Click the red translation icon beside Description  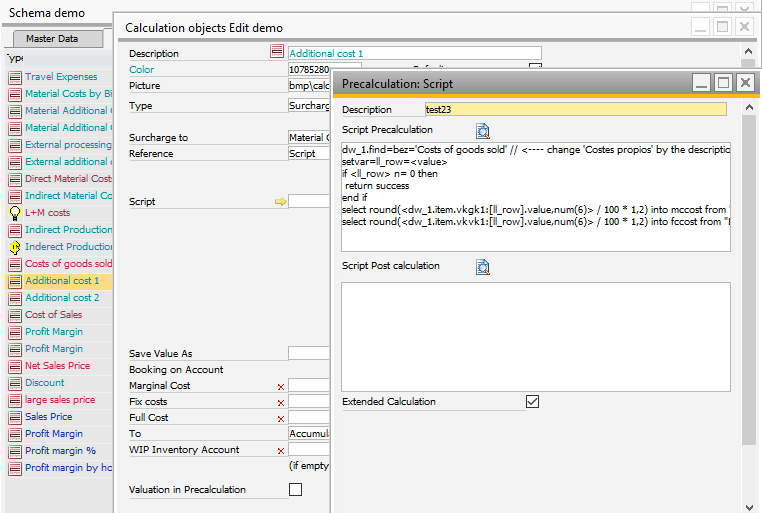coord(277,53)
